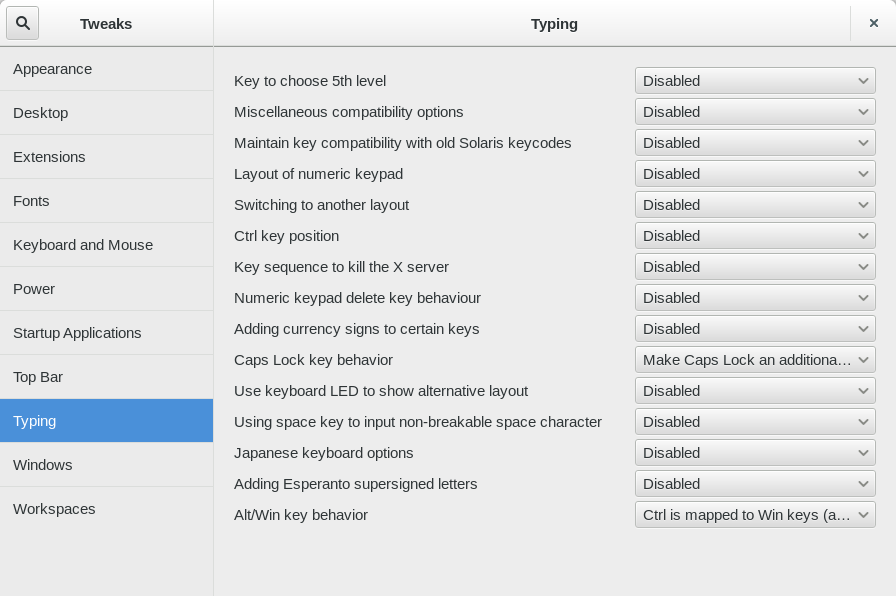
Task: Go to the Extensions section
Action: tap(106, 157)
